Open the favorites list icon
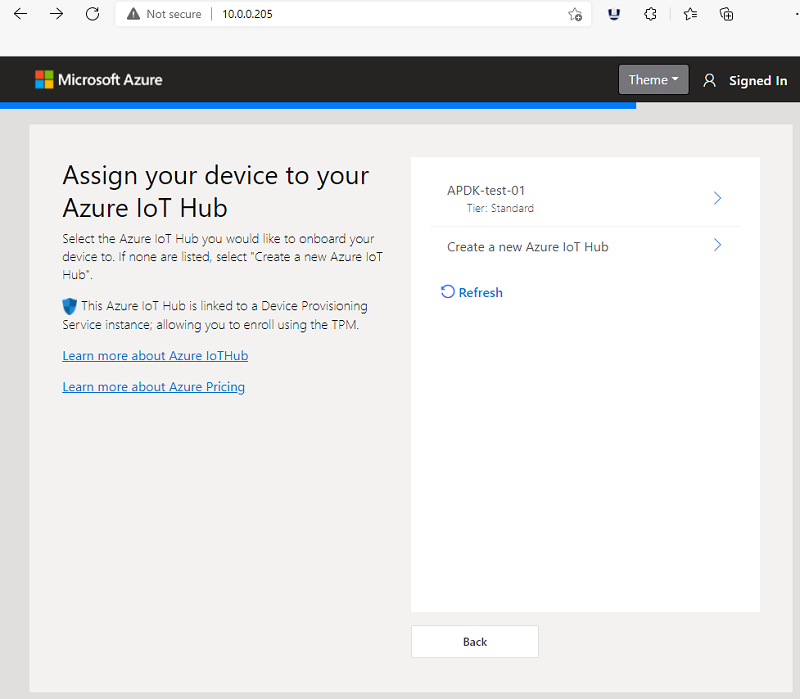Image resolution: width=800 pixels, height=699 pixels. click(x=690, y=14)
